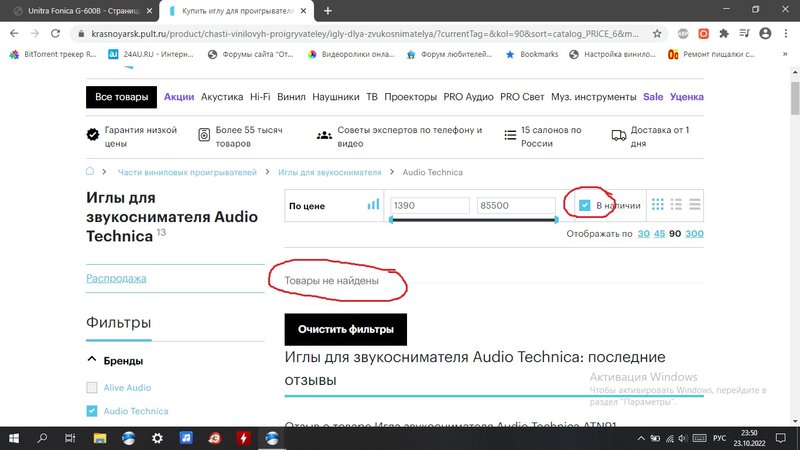Click the browser address bar URL

365,34
